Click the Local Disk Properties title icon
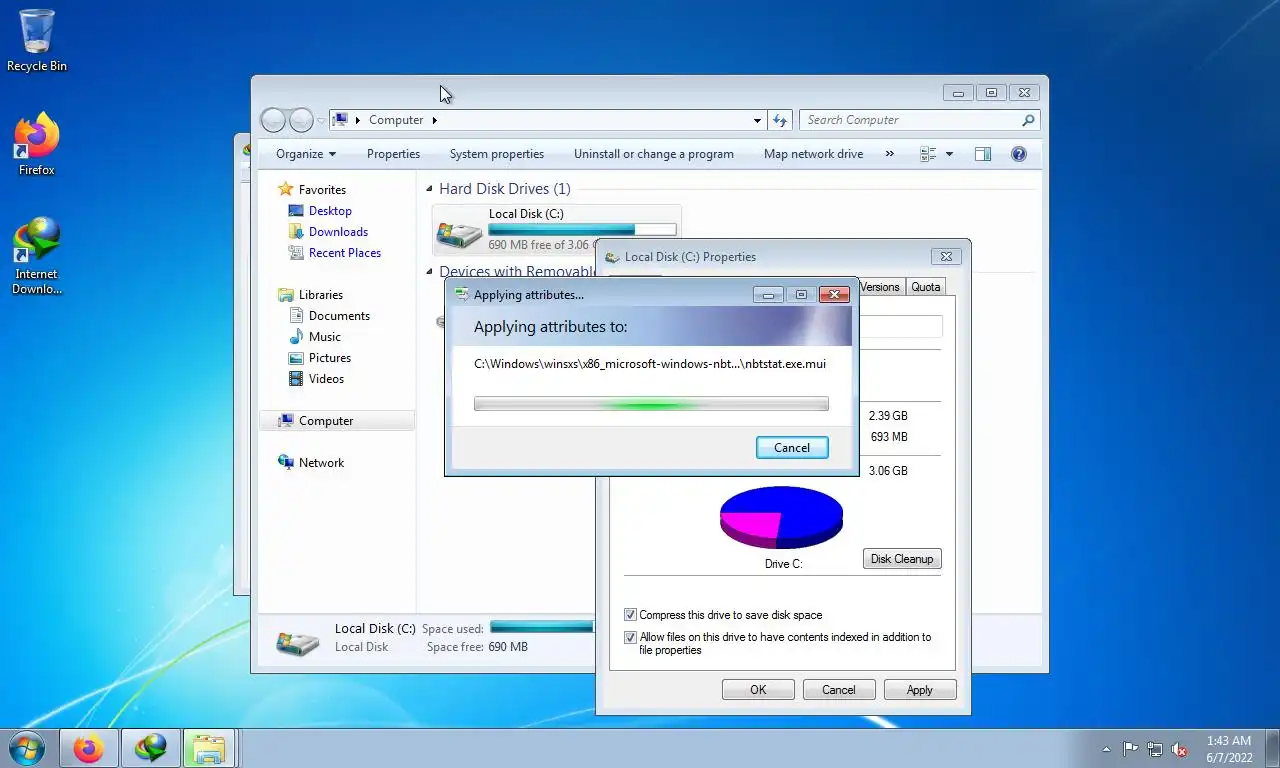This screenshot has height=768, width=1280. click(612, 257)
